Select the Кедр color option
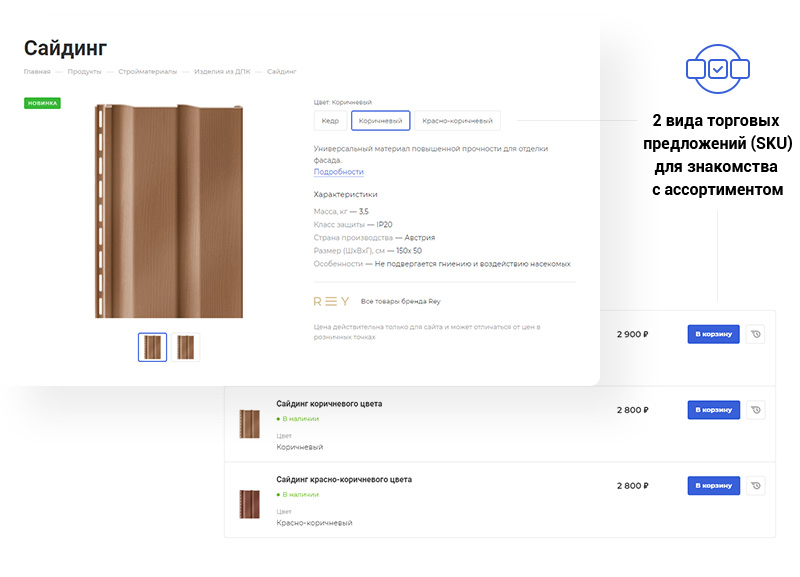The width and height of the screenshot is (800, 577). [330, 121]
